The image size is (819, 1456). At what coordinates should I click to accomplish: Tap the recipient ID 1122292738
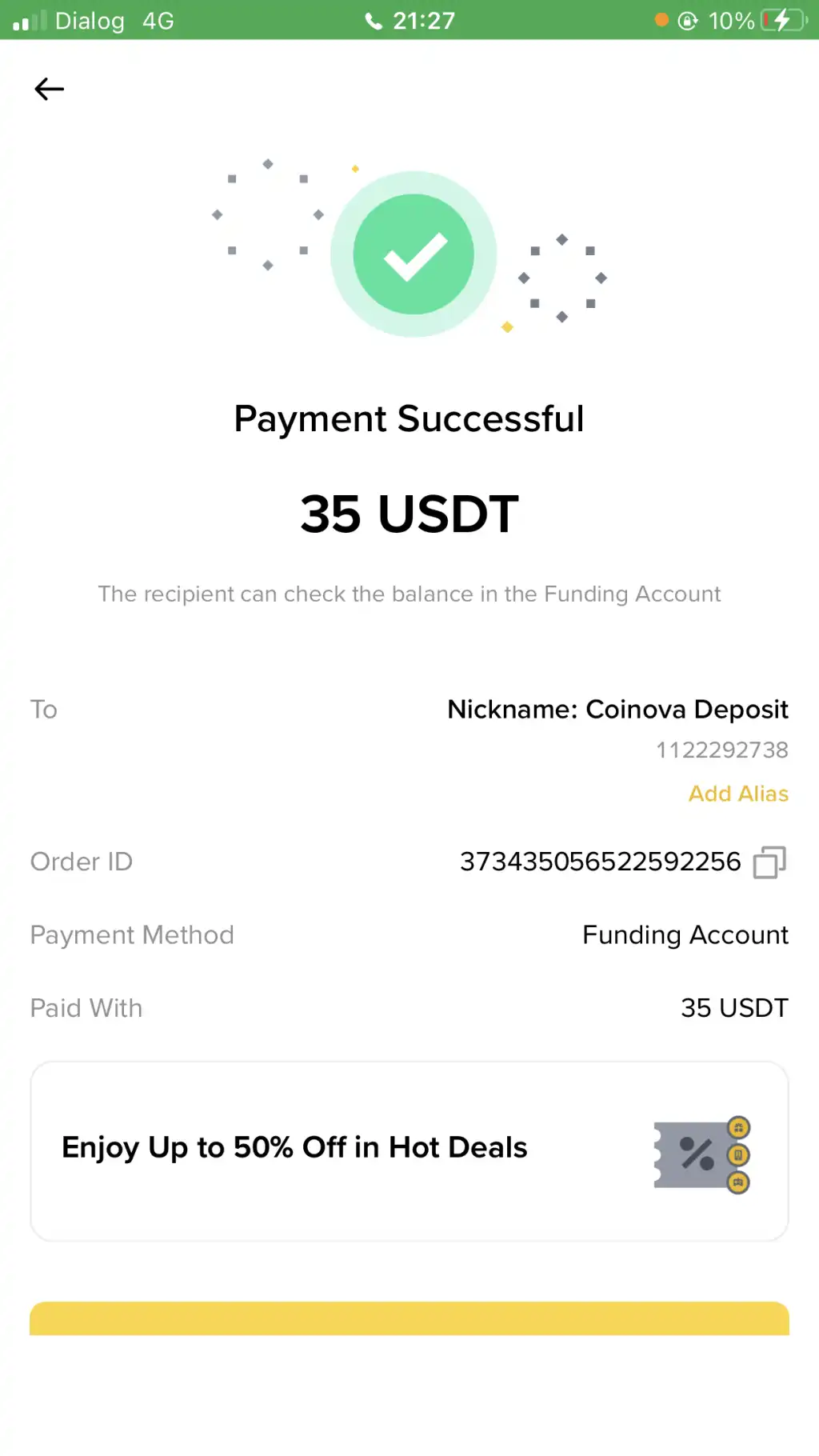(721, 750)
